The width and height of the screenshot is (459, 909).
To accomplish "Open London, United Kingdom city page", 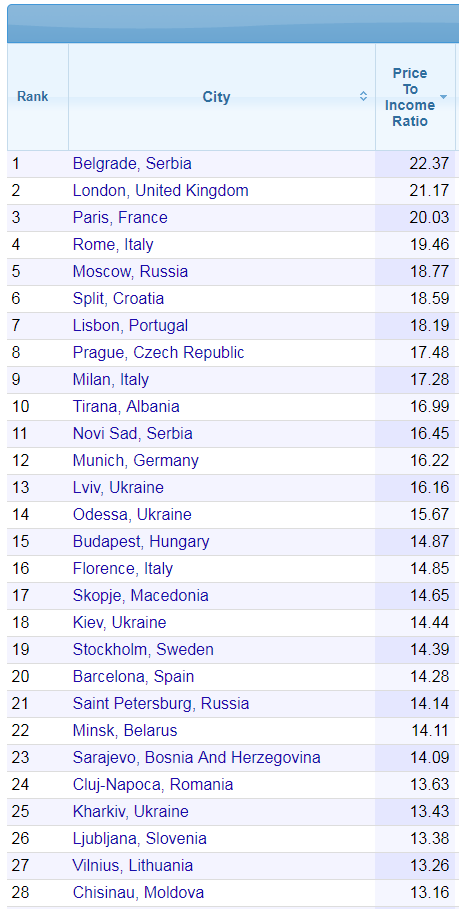I will click(161, 191).
